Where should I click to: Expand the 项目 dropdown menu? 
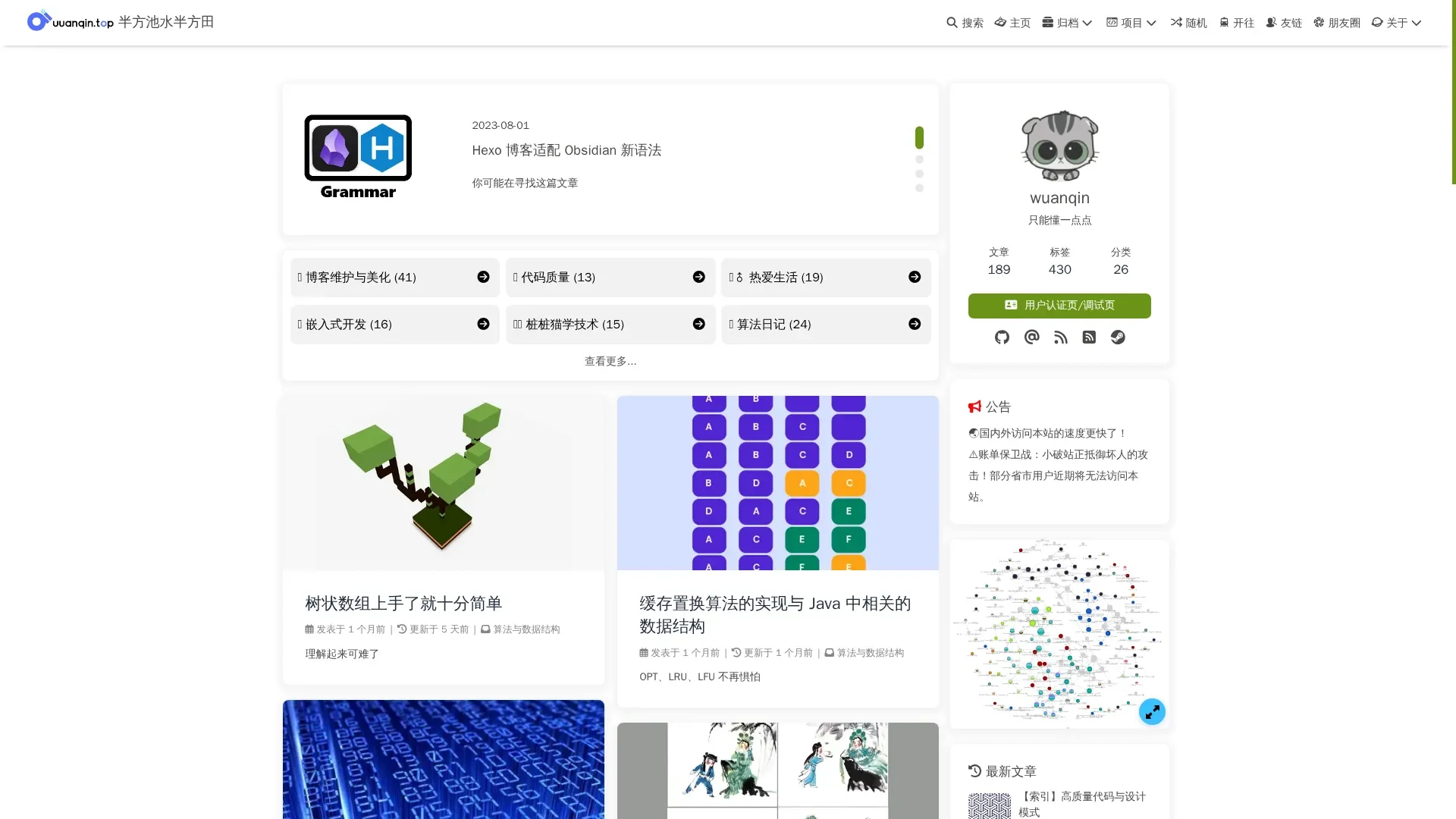click(1131, 23)
